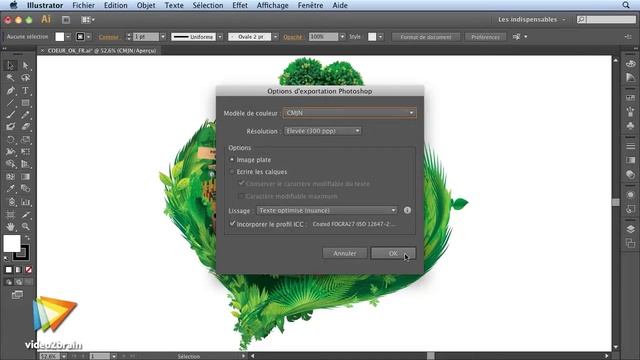This screenshot has height=360, width=640.
Task: Select the Column Graph tool
Action: coord(25,202)
